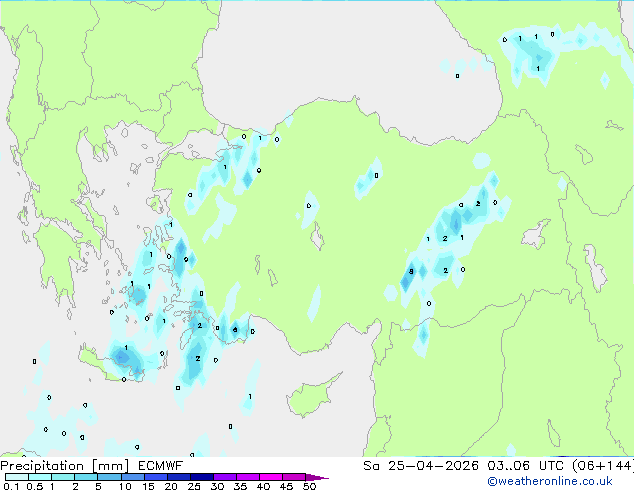Click the legend swatch between 35 and 40
The width and height of the screenshot is (634, 490).
[247, 477]
